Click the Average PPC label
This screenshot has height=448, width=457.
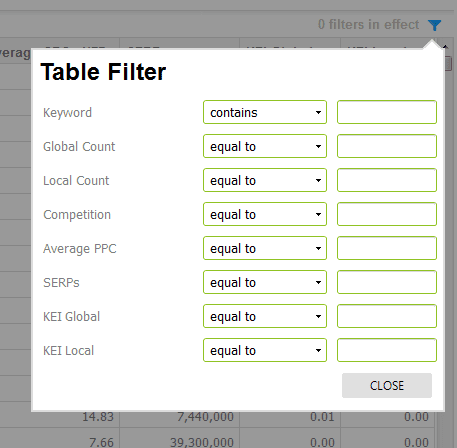click(x=80, y=249)
